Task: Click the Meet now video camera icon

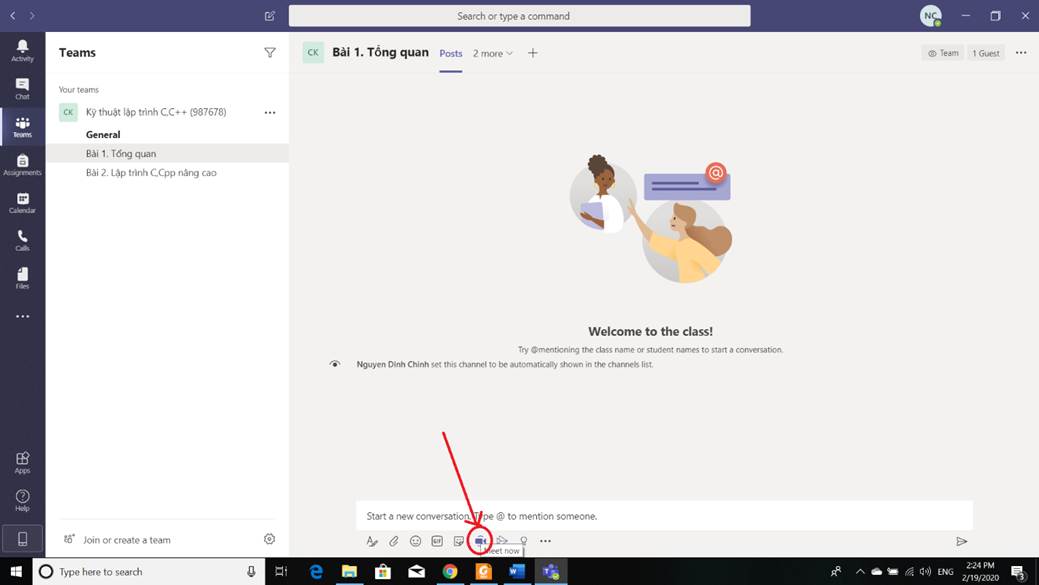Action: [x=480, y=541]
